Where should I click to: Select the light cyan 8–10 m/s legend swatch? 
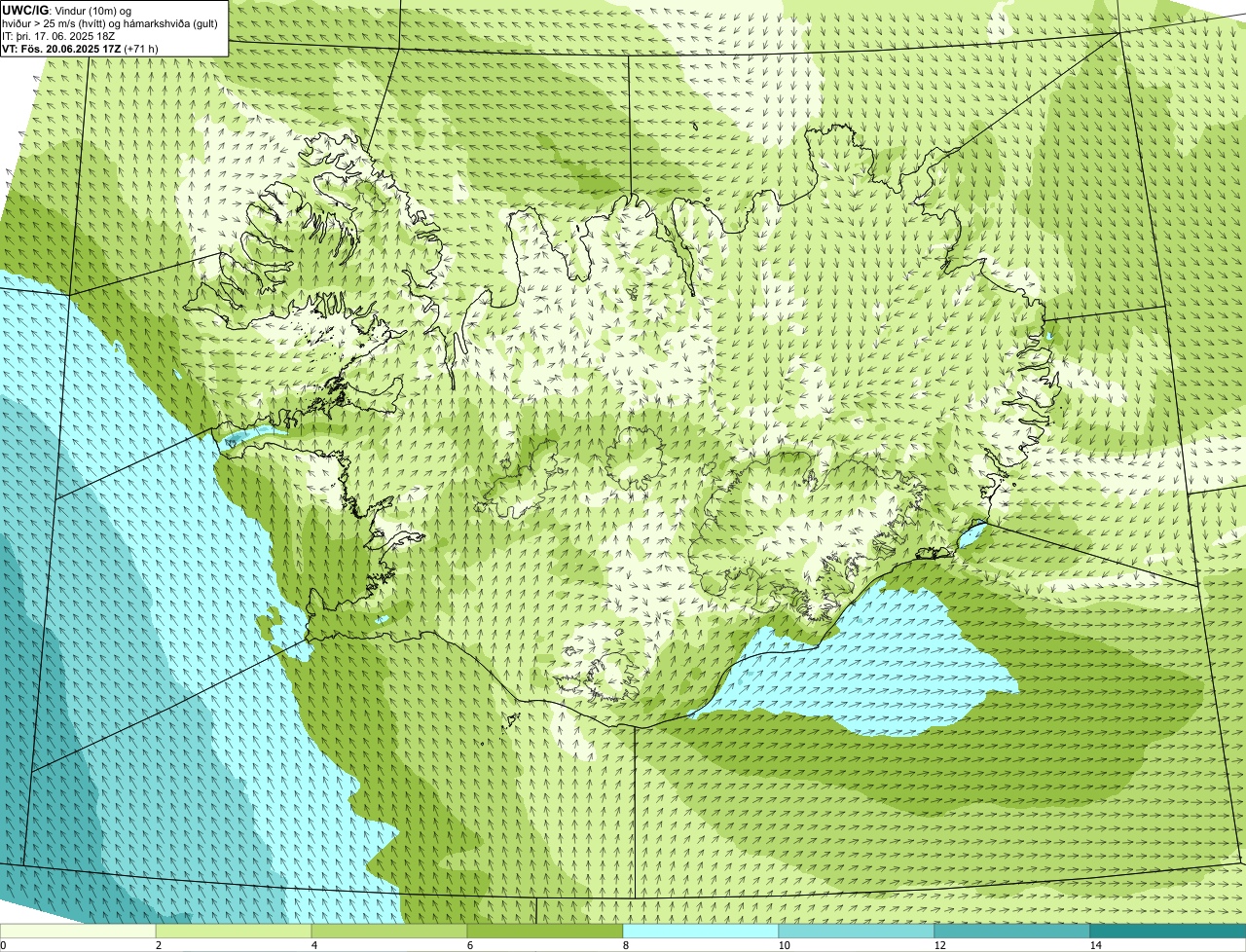pos(701,931)
